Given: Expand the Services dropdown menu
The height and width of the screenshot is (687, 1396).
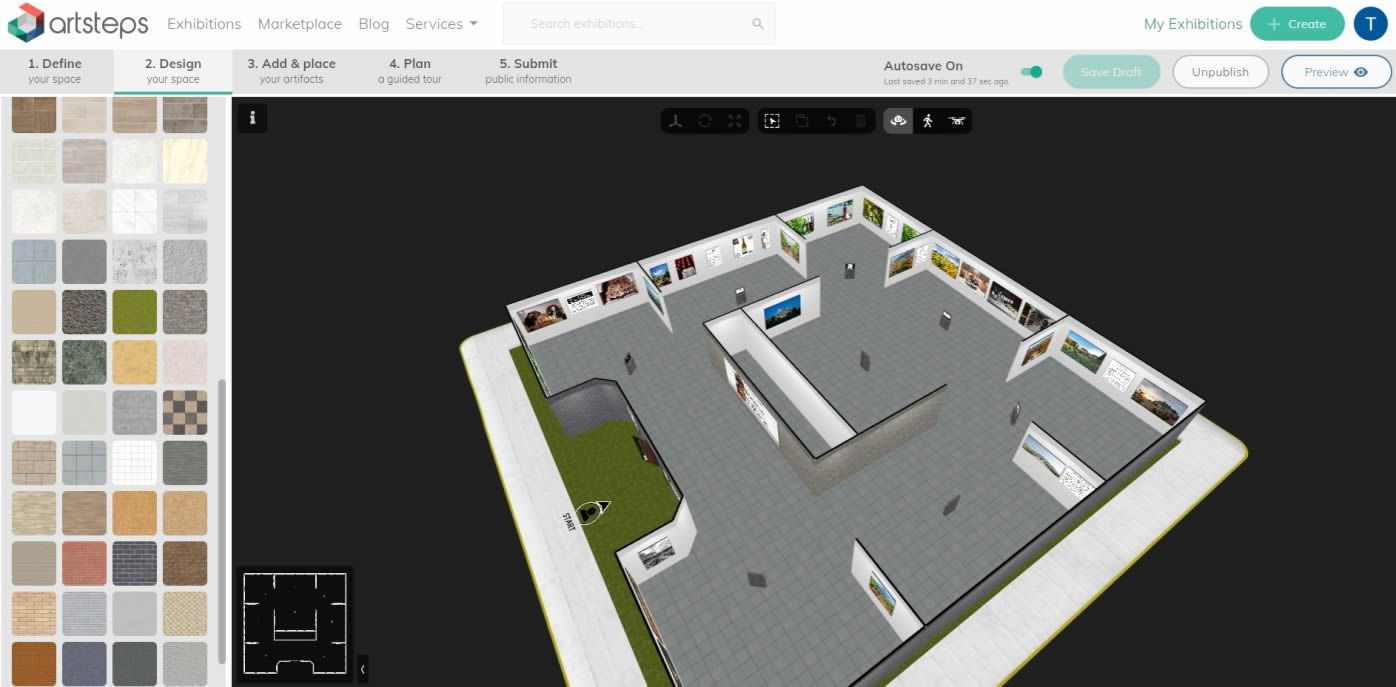Looking at the screenshot, I should (441, 24).
